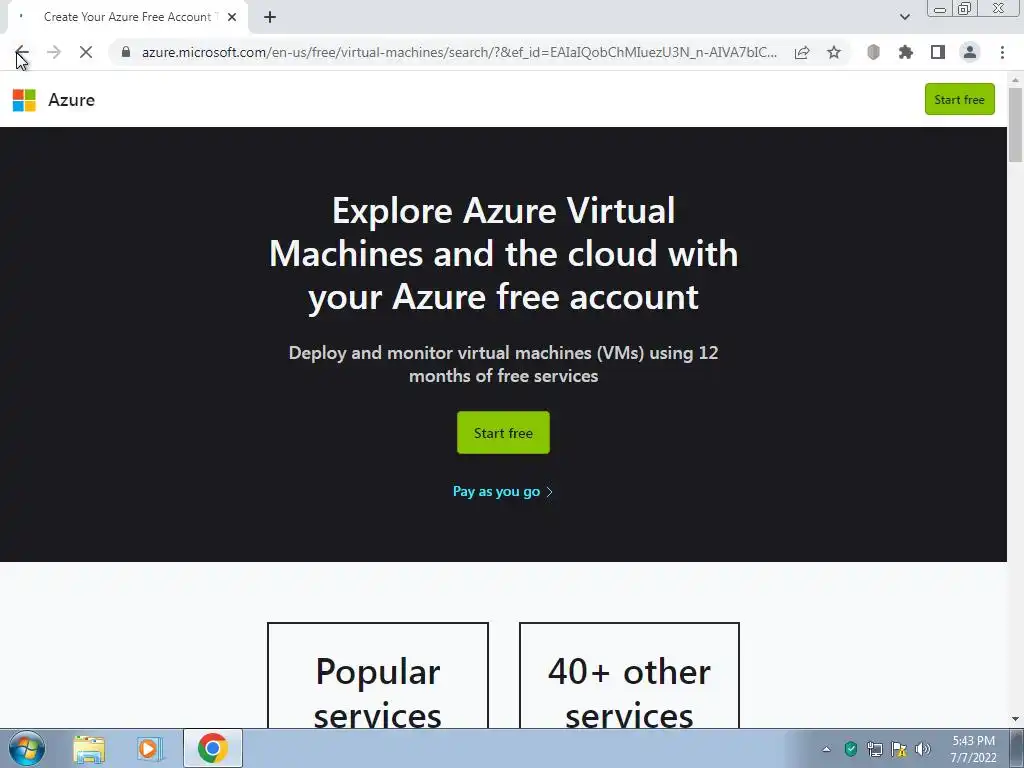Select the 40+ other services card
Image resolution: width=1024 pixels, height=768 pixels.
[x=629, y=675]
